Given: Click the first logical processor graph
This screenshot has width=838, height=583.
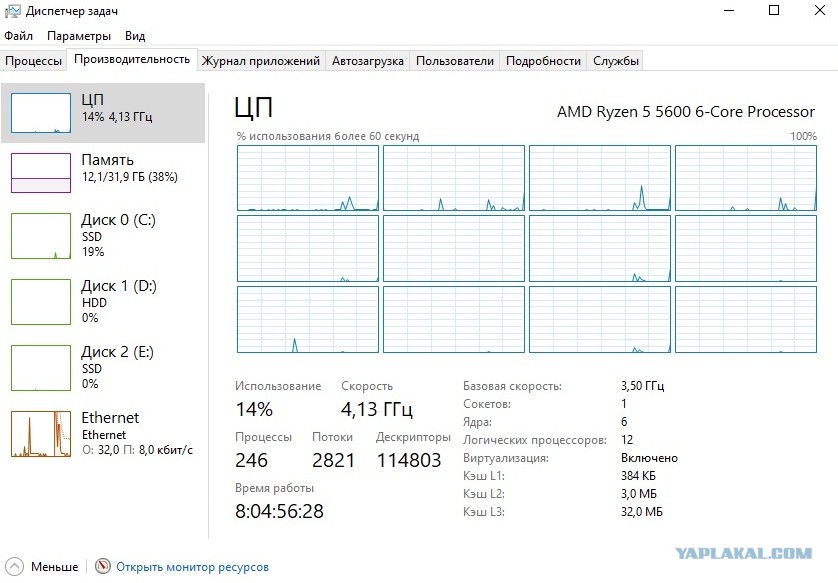Looking at the screenshot, I should tap(308, 178).
